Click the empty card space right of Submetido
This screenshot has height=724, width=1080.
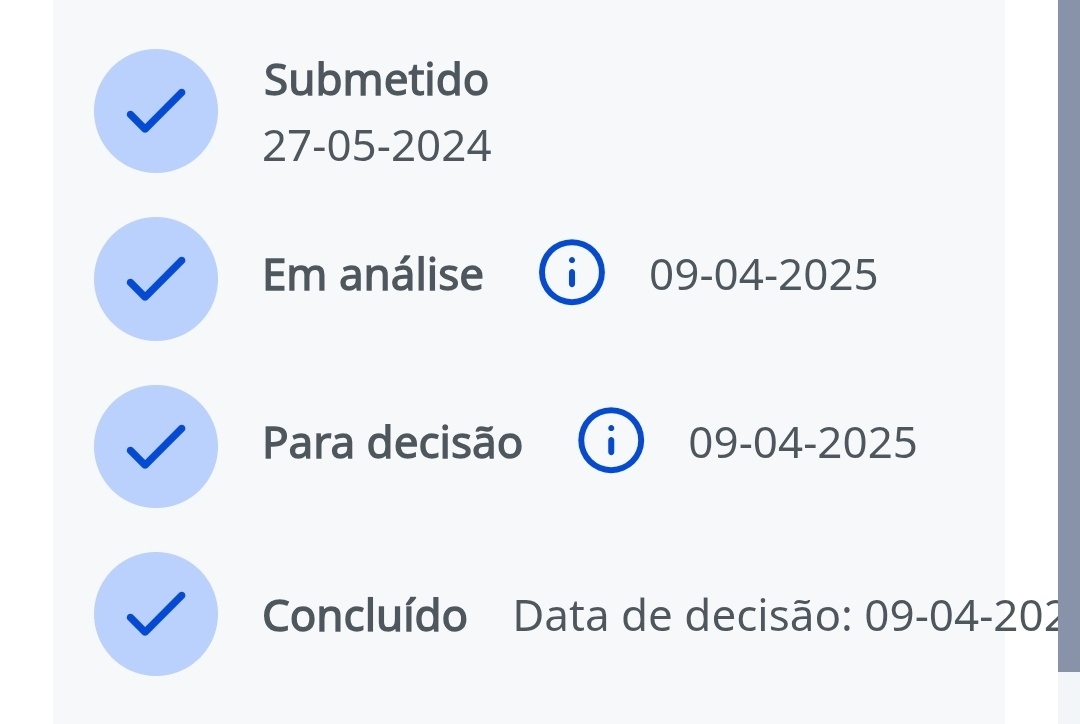[750, 110]
